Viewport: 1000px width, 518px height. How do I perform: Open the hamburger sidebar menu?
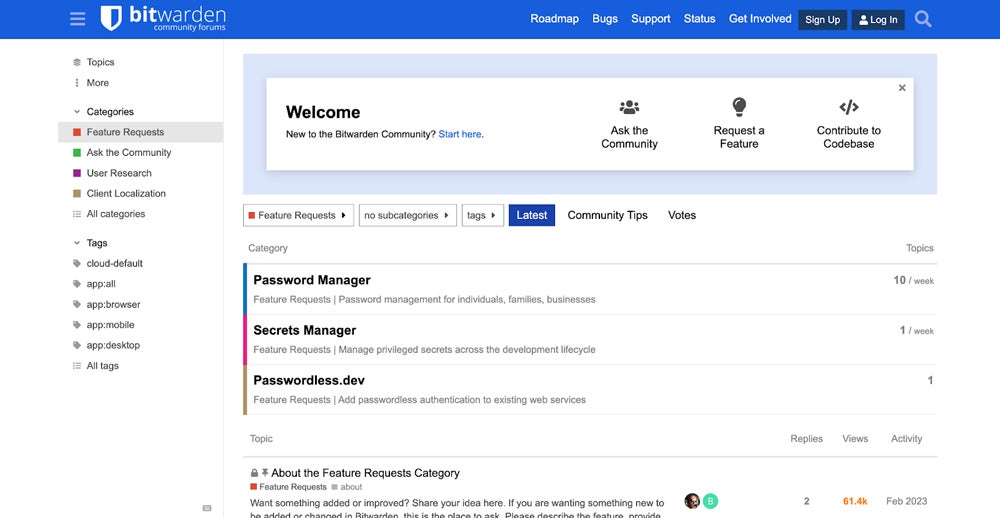77,19
